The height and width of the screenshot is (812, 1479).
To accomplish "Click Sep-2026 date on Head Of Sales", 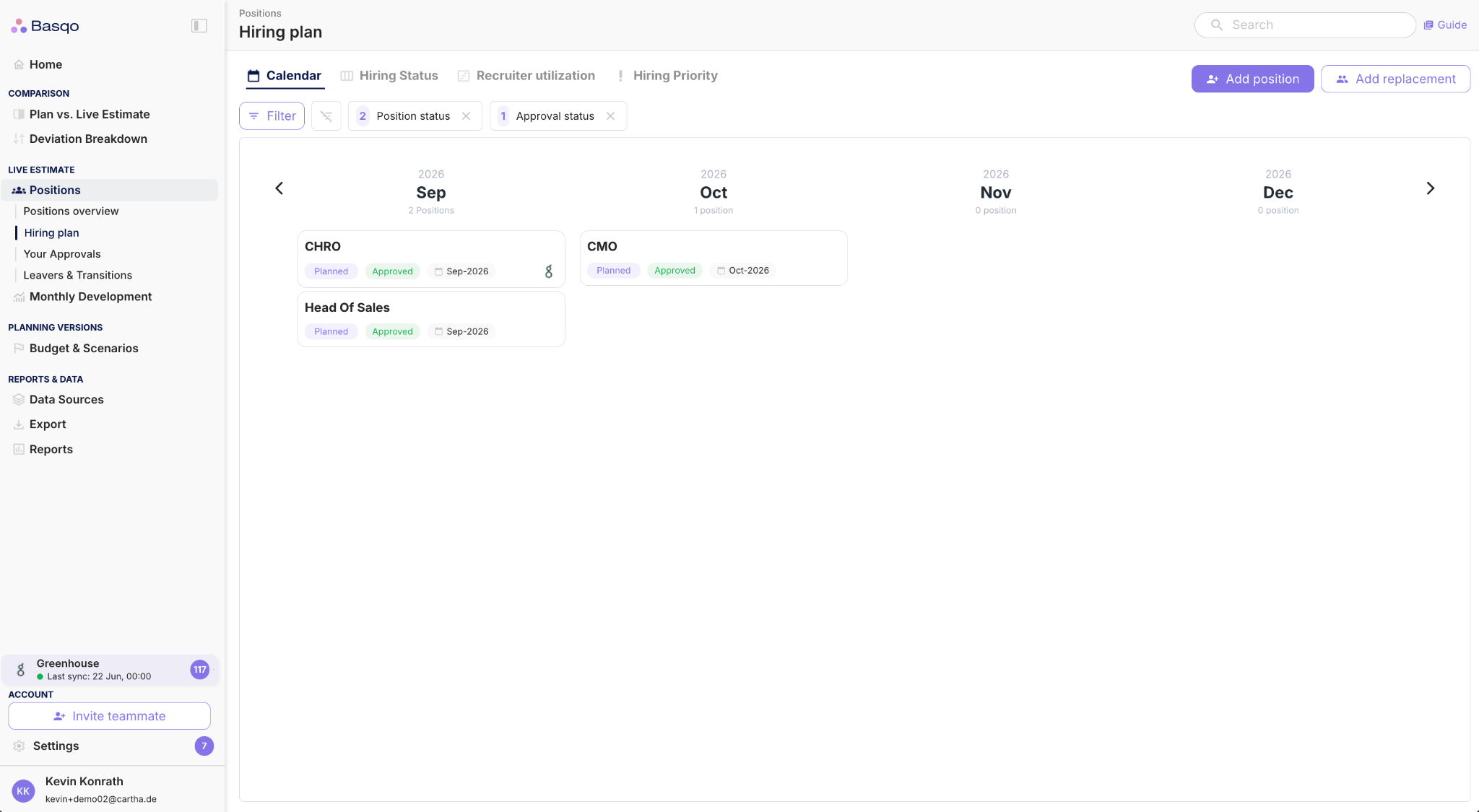I will tap(461, 331).
